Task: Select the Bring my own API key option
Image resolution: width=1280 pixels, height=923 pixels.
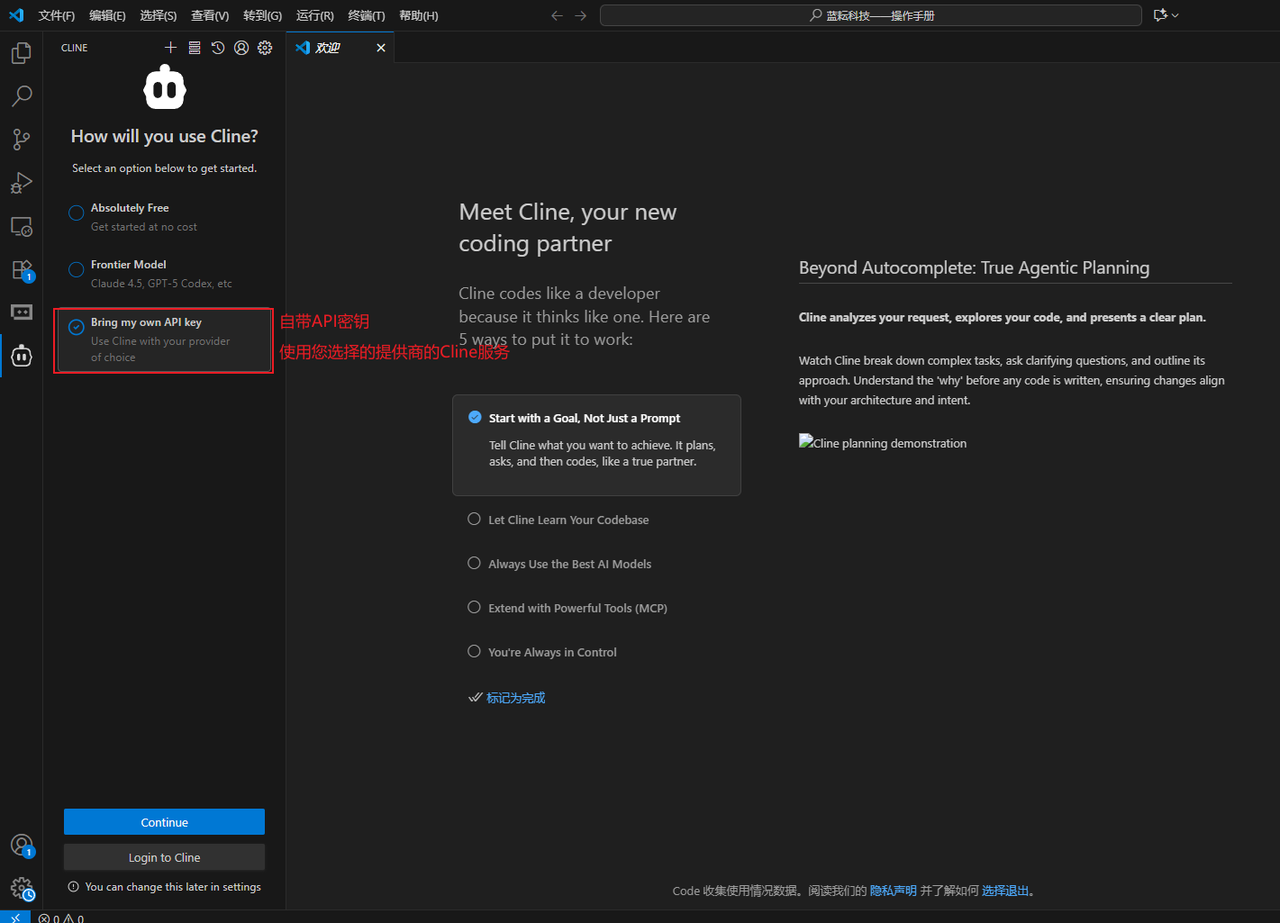Action: pyautogui.click(x=164, y=340)
